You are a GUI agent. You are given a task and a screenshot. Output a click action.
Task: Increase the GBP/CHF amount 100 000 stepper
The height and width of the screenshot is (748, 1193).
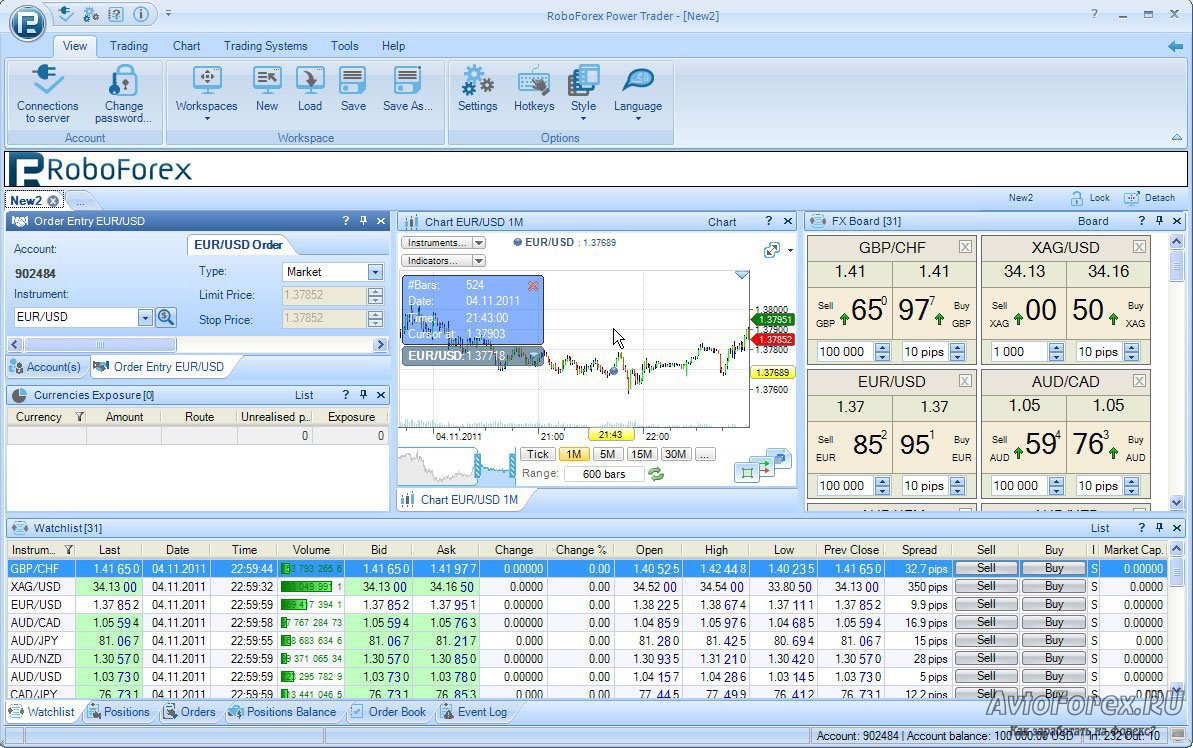coord(883,347)
